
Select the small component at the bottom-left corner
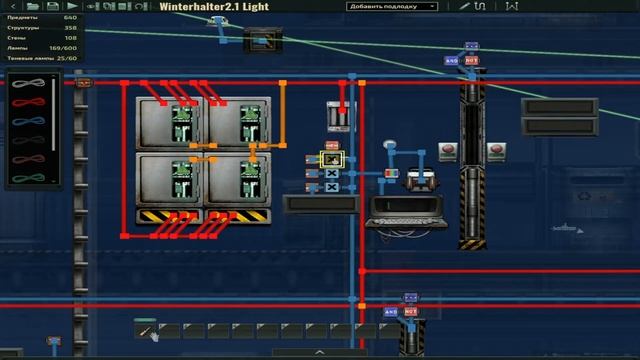(x=53, y=340)
